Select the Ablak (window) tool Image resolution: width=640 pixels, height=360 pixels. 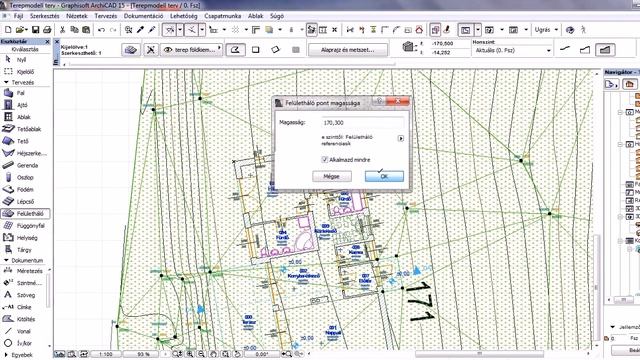click(25, 117)
